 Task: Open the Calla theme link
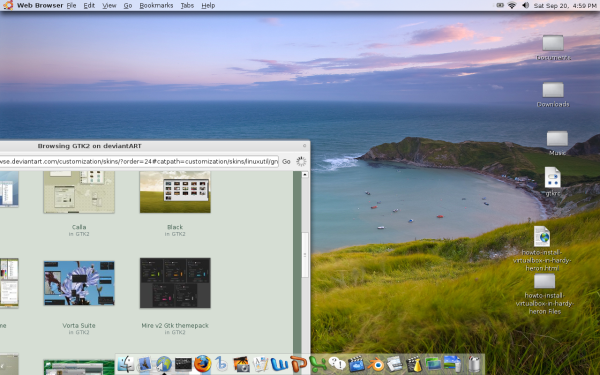coord(79,227)
